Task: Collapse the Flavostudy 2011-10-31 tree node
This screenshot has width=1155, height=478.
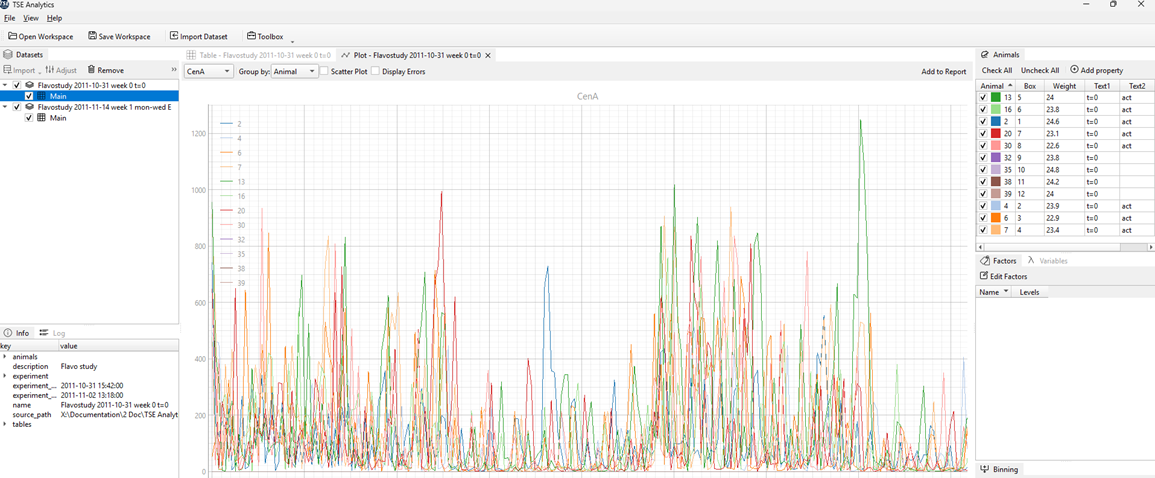Action: 6,85
